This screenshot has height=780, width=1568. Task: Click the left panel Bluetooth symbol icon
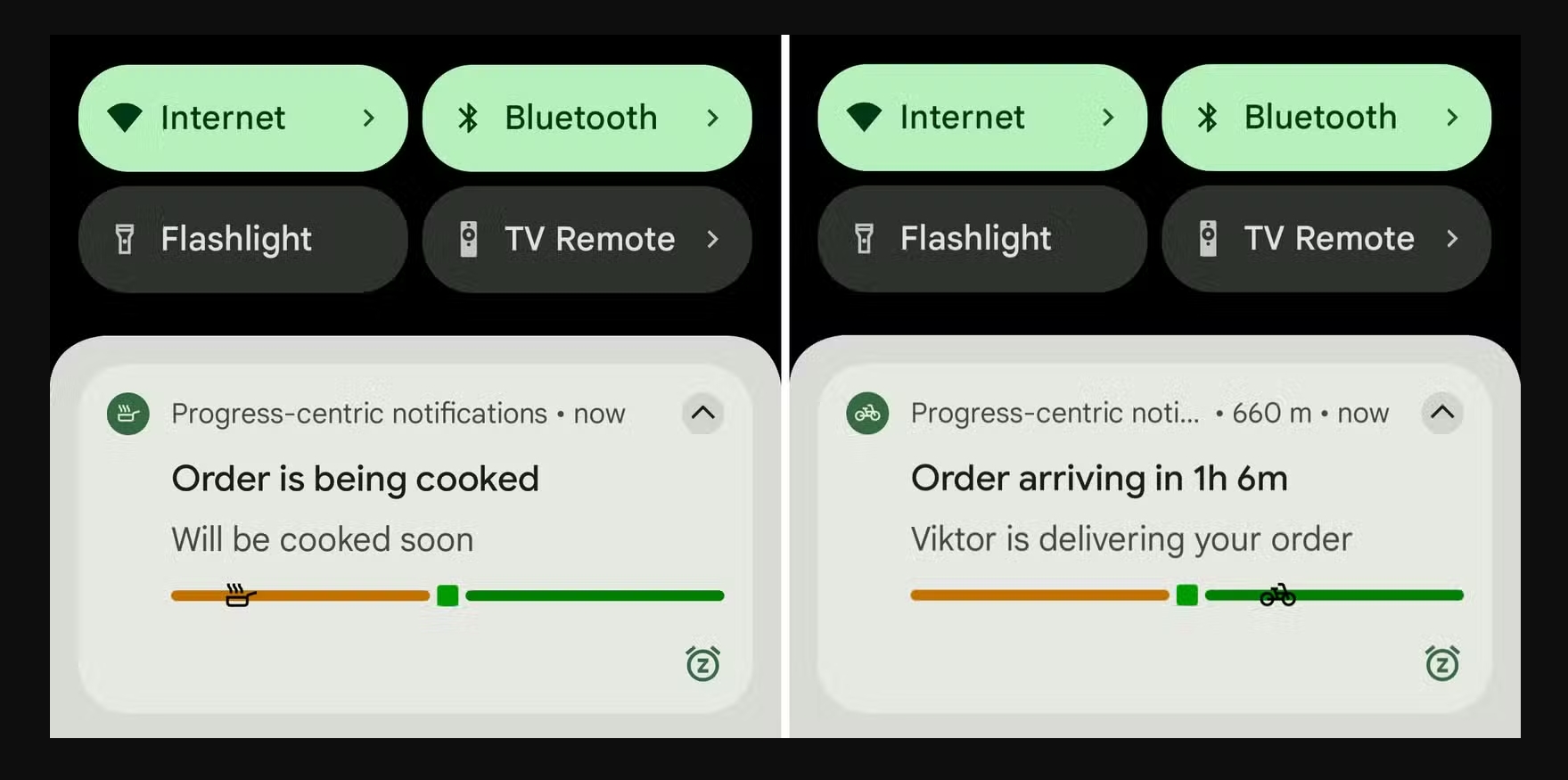468,118
